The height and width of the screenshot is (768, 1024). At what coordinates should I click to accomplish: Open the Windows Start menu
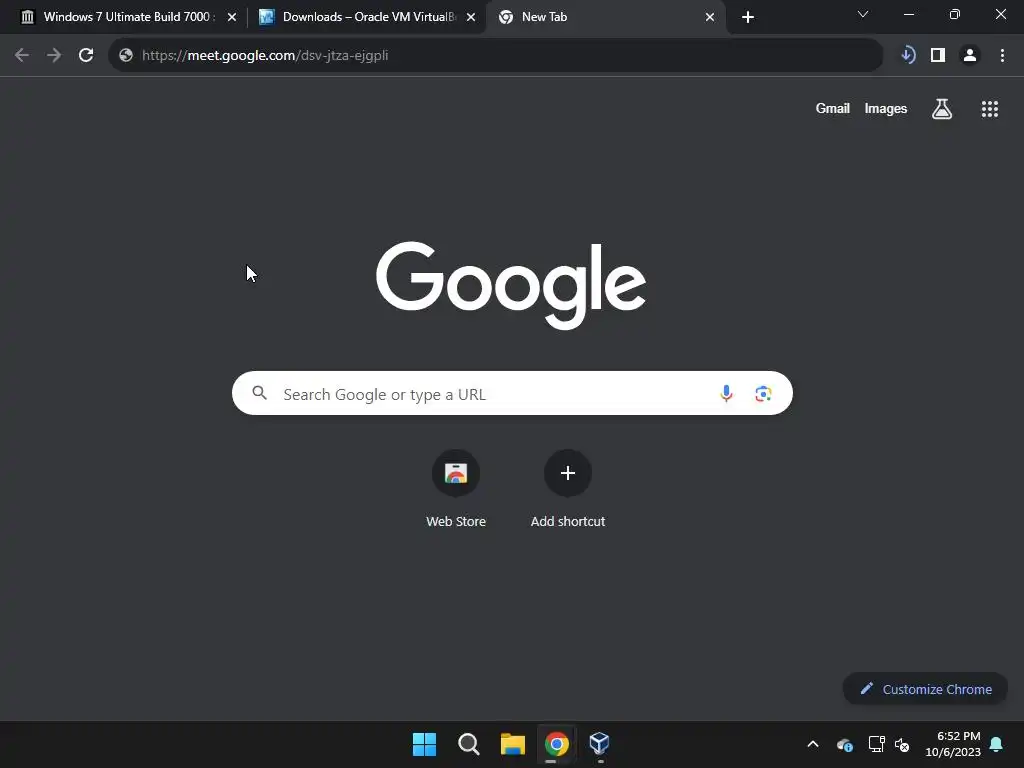424,744
